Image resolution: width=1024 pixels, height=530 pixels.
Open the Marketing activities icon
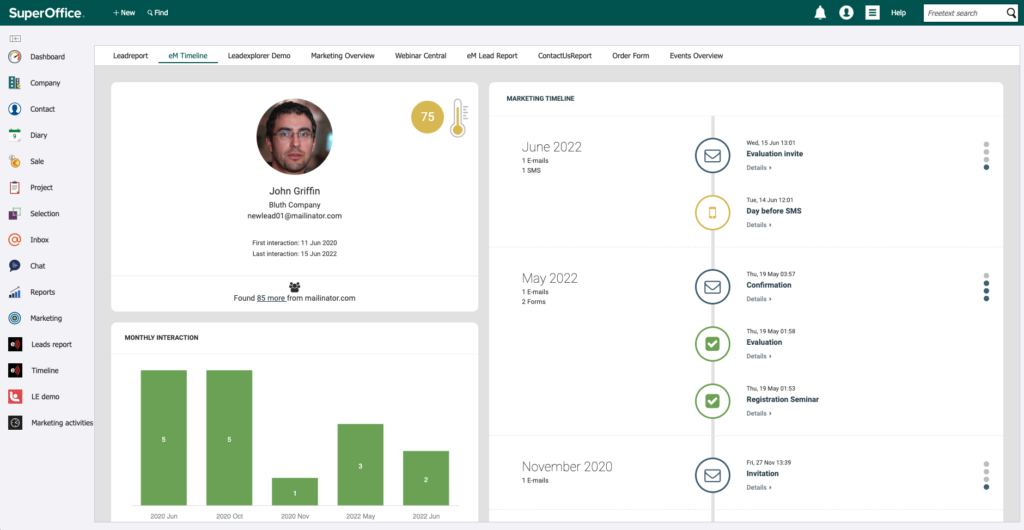pyautogui.click(x=15, y=423)
